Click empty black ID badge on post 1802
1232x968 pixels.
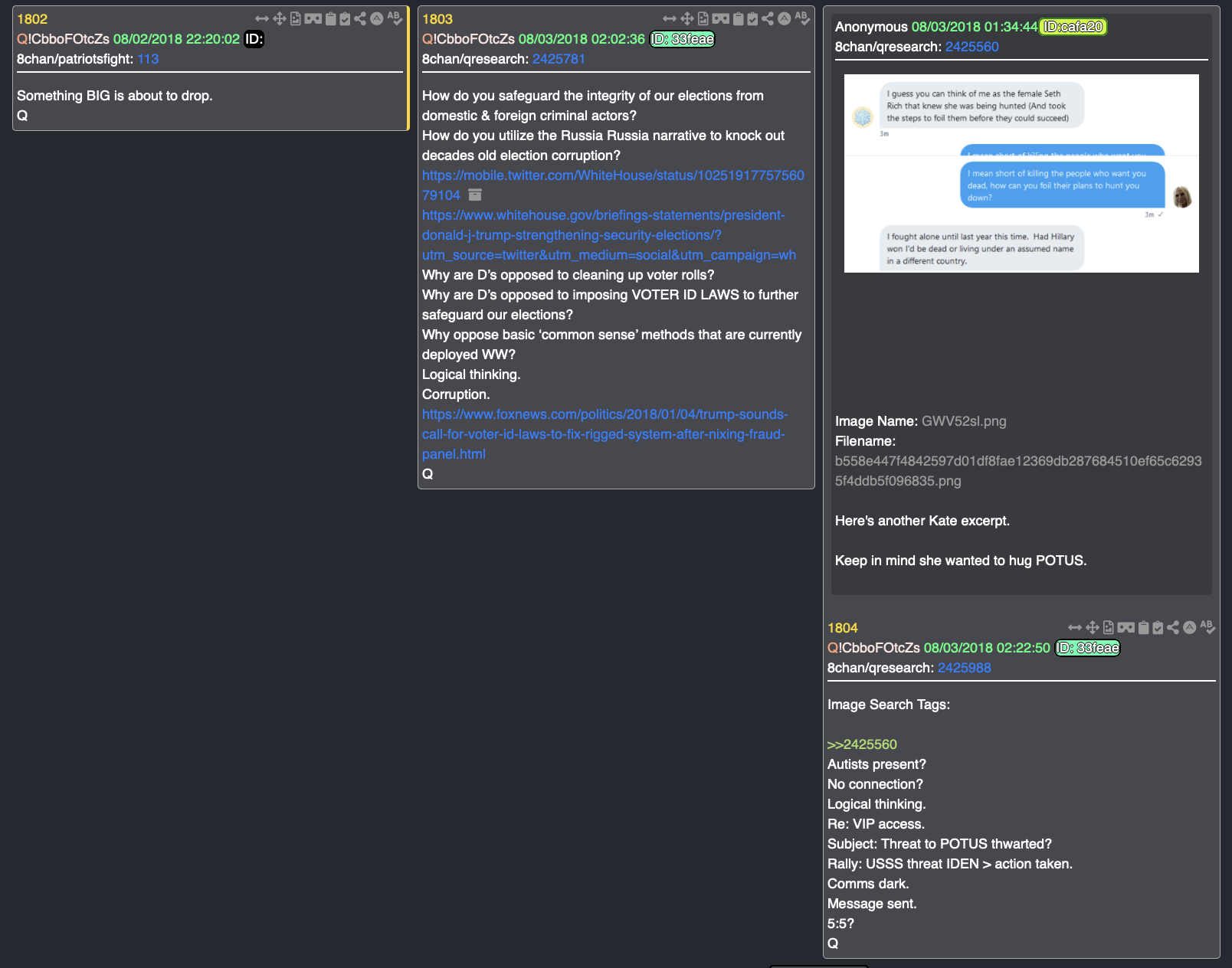point(254,39)
